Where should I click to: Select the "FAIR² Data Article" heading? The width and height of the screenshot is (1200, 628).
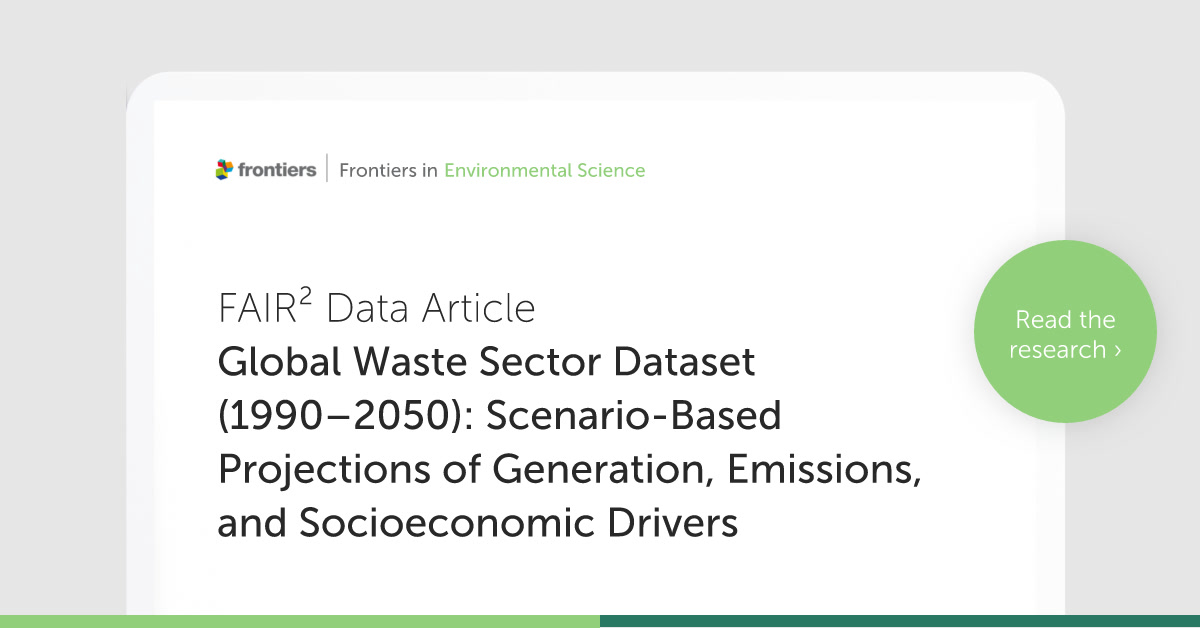(x=376, y=309)
